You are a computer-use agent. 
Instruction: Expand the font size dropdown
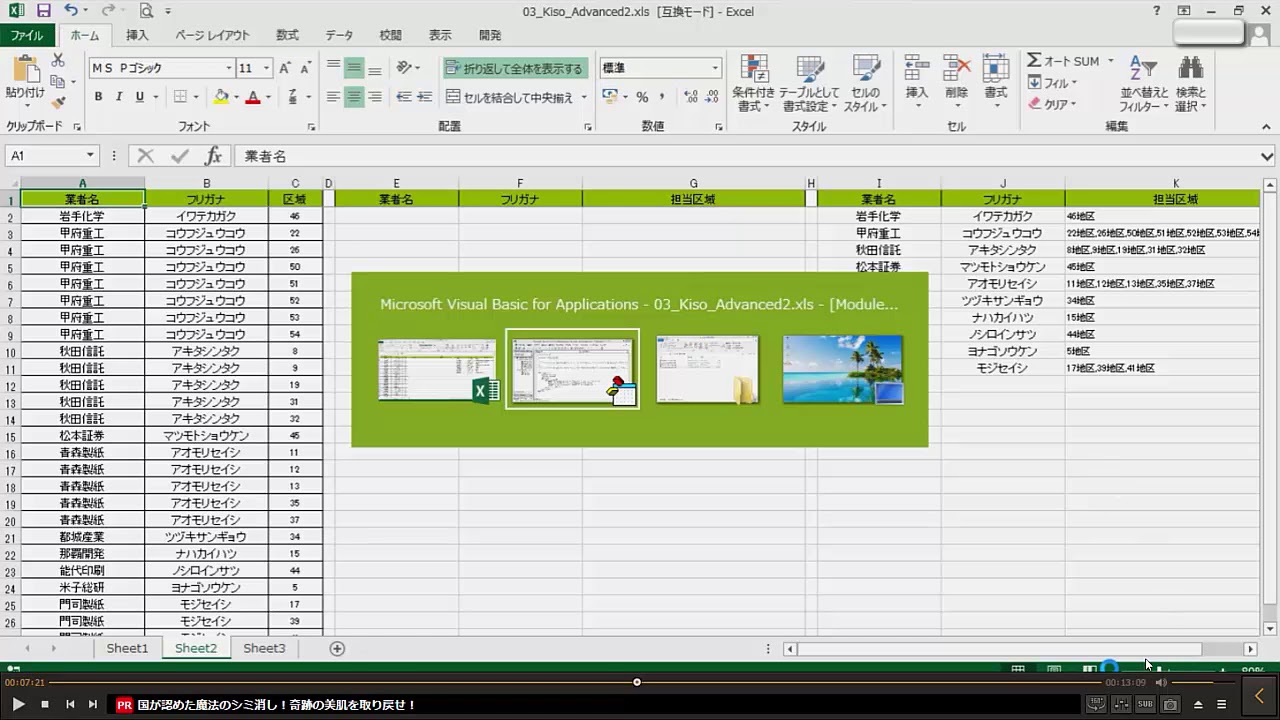pos(266,69)
